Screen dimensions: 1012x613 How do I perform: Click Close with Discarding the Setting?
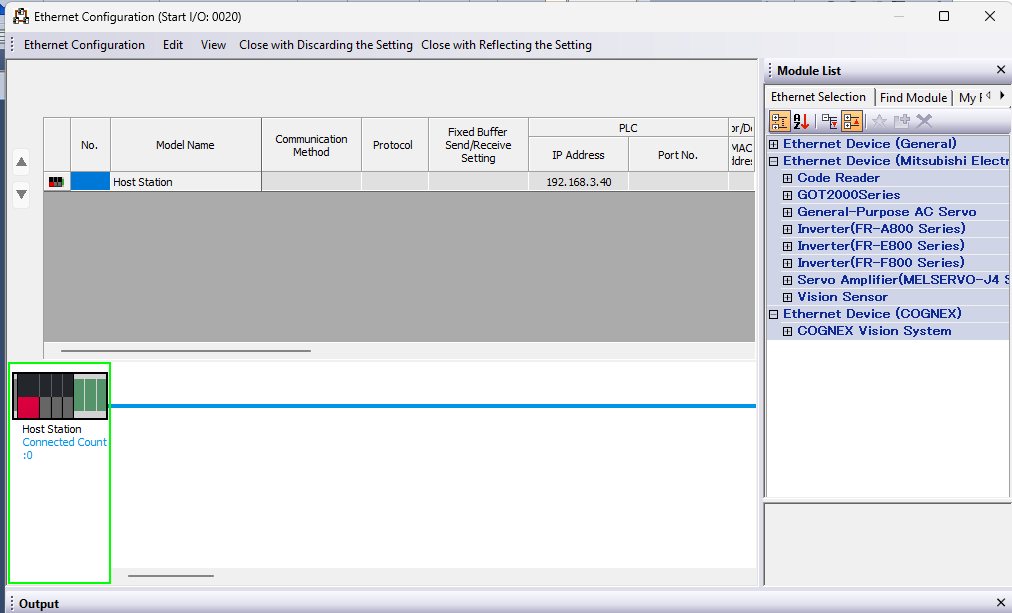(x=325, y=45)
